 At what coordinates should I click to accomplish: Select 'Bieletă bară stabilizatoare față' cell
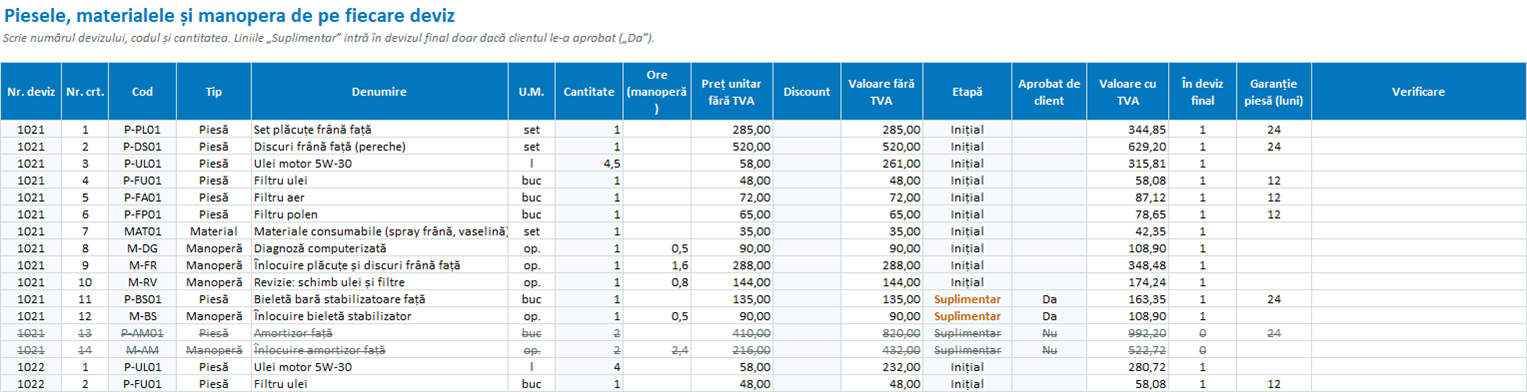[x=379, y=299]
